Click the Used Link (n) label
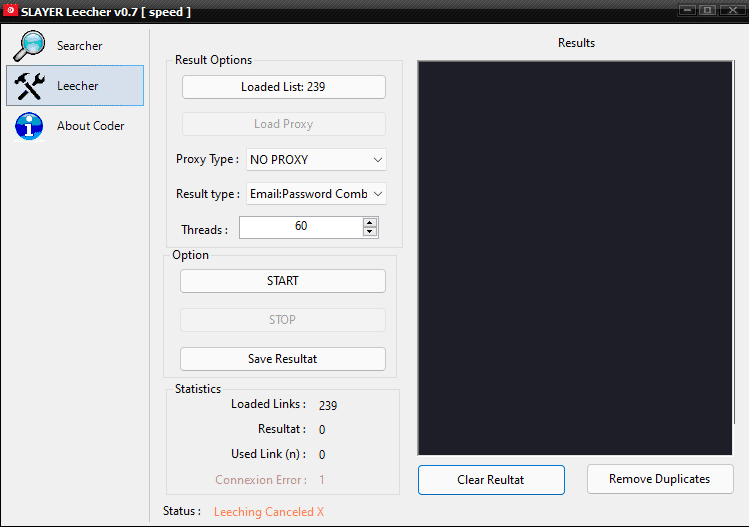 (x=268, y=454)
